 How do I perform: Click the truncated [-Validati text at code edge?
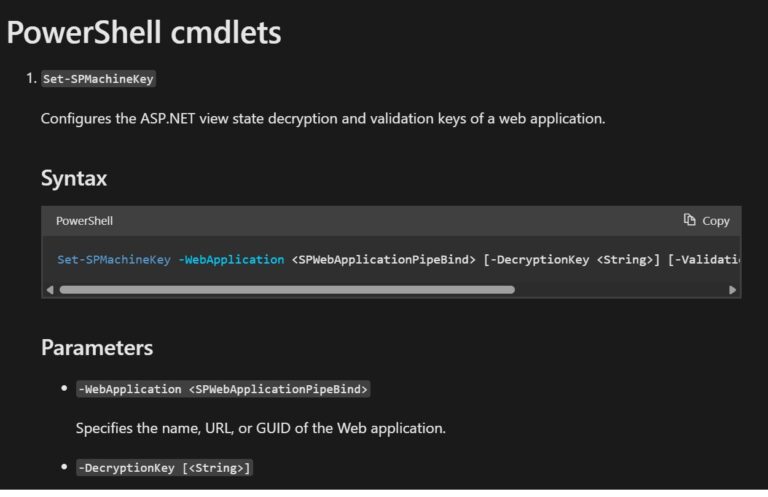704,260
